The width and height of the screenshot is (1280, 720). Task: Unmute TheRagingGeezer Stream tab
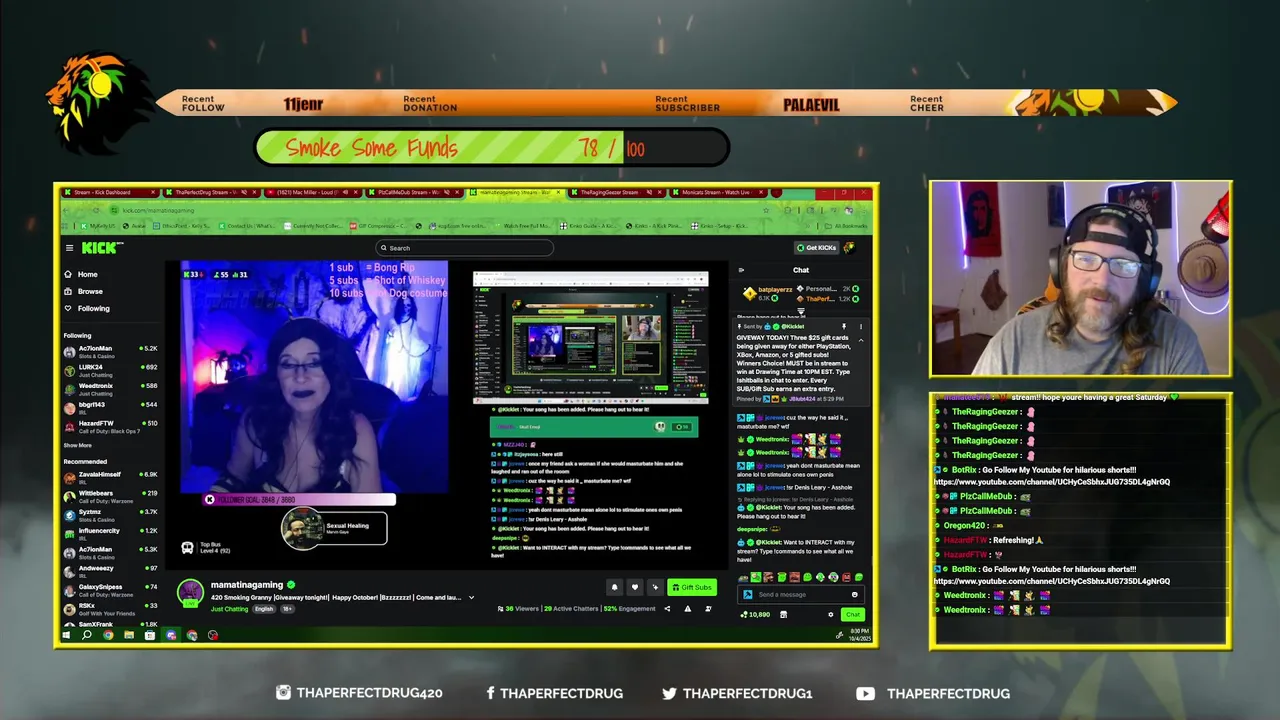[649, 192]
